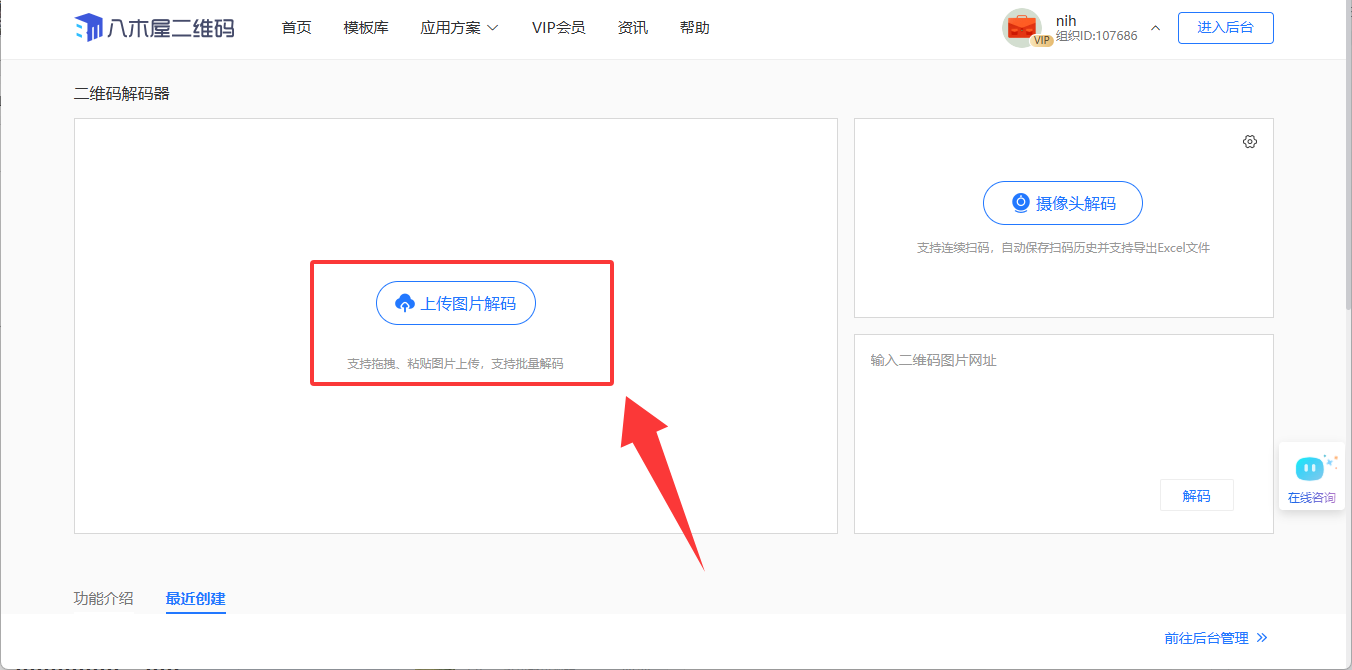Viewport: 1352px width, 670px height.
Task: Follow the 前往后台管理 link
Action: 1215,638
